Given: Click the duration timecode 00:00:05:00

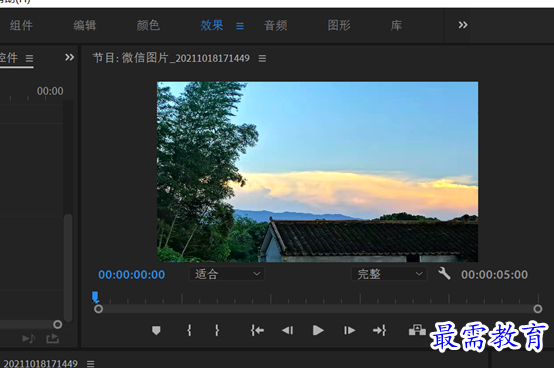Looking at the screenshot, I should [494, 275].
